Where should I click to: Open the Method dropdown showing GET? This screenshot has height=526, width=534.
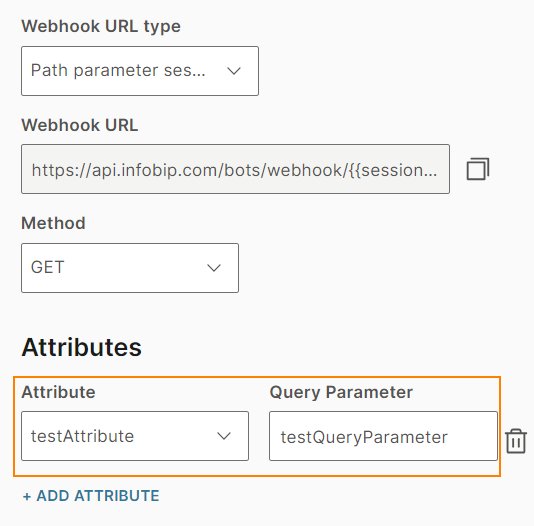(x=130, y=268)
